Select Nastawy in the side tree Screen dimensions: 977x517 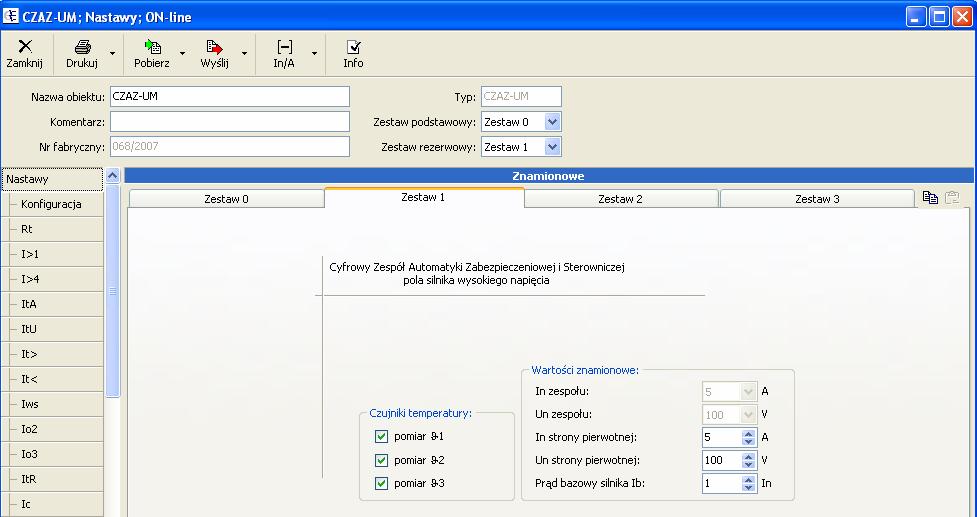click(x=52, y=179)
